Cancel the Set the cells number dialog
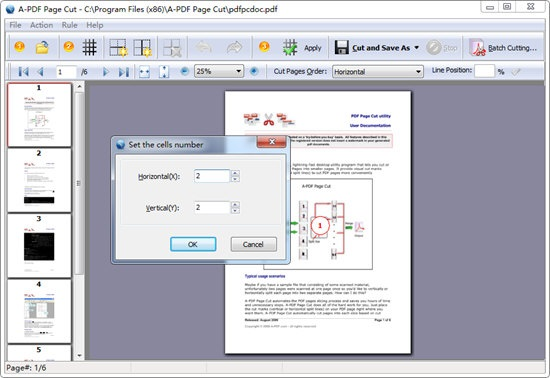552x380 pixels. tap(253, 244)
